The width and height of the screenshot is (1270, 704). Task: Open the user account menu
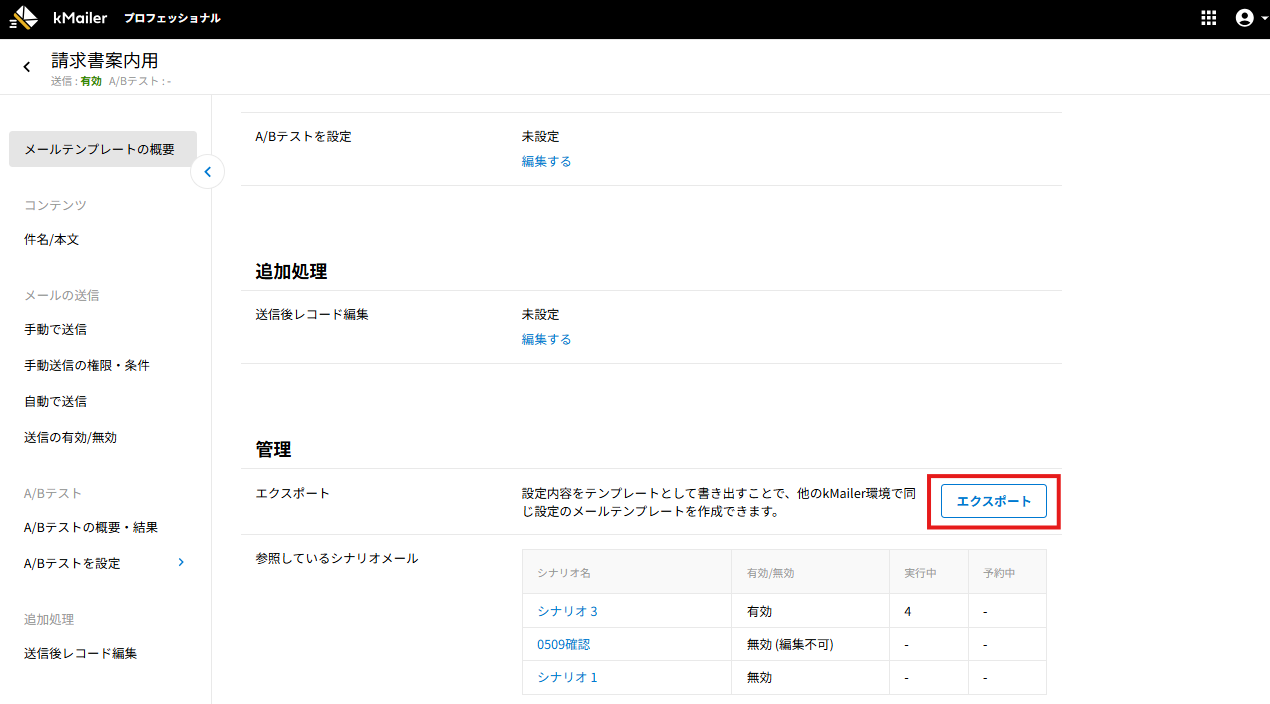[x=1243, y=18]
